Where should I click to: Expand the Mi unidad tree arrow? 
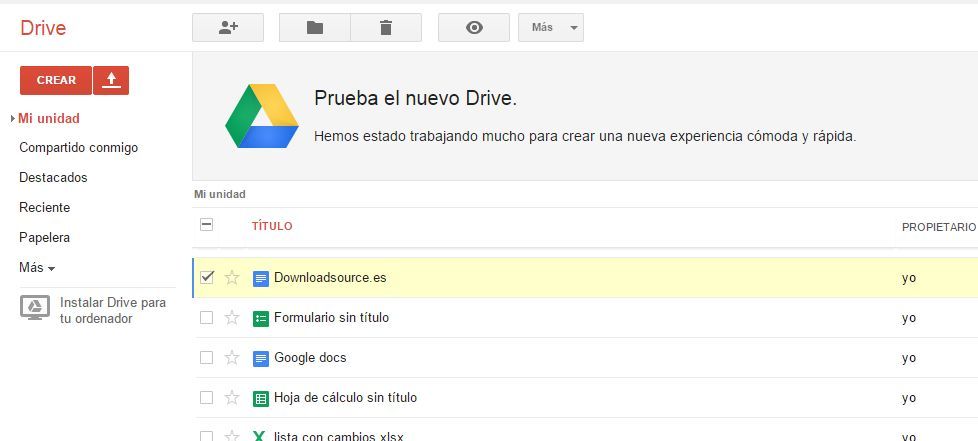pos(12,118)
